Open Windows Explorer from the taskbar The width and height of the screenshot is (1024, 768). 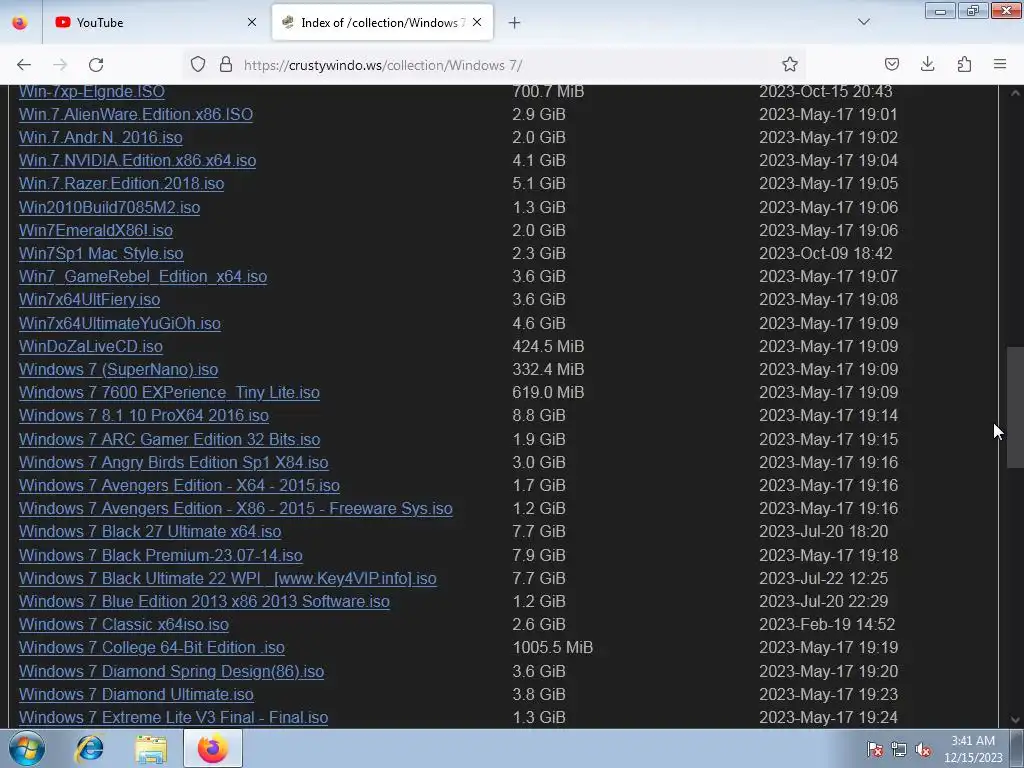pyautogui.click(x=151, y=748)
